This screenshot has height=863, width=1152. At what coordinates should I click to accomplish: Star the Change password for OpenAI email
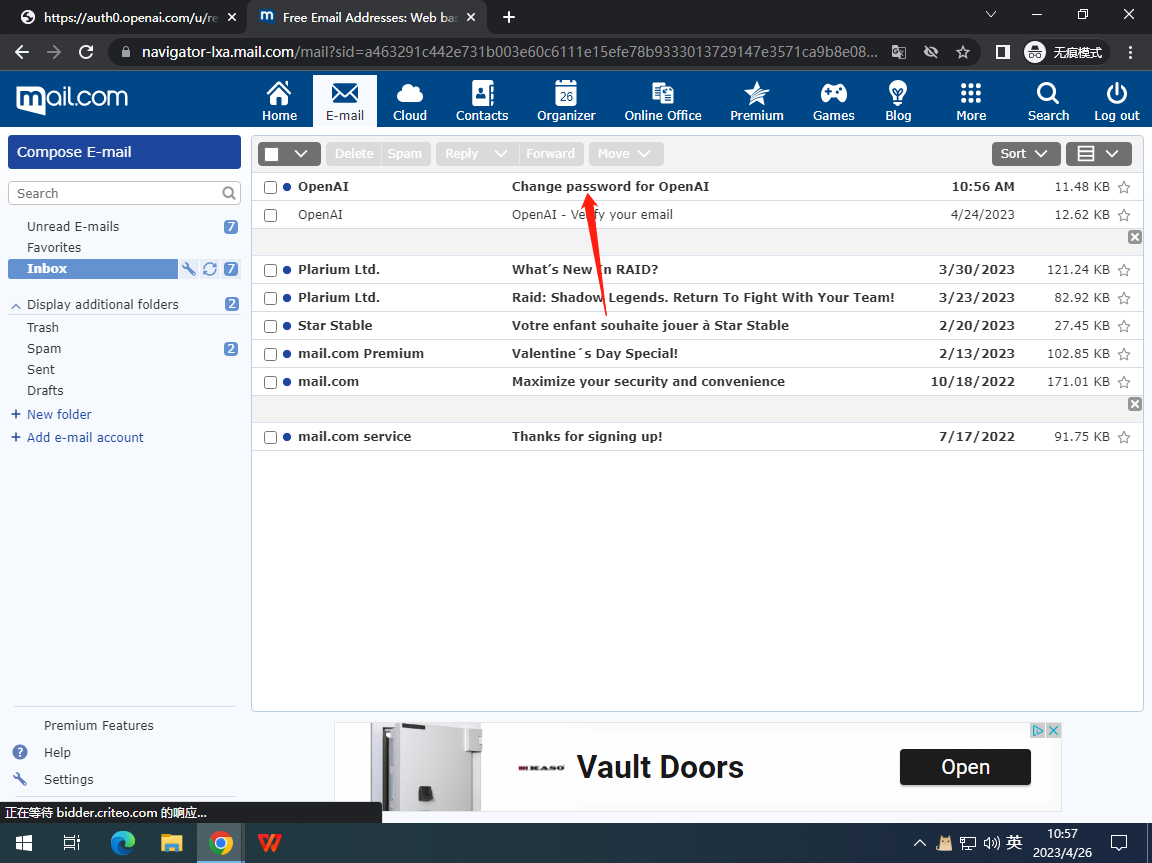(x=1124, y=187)
